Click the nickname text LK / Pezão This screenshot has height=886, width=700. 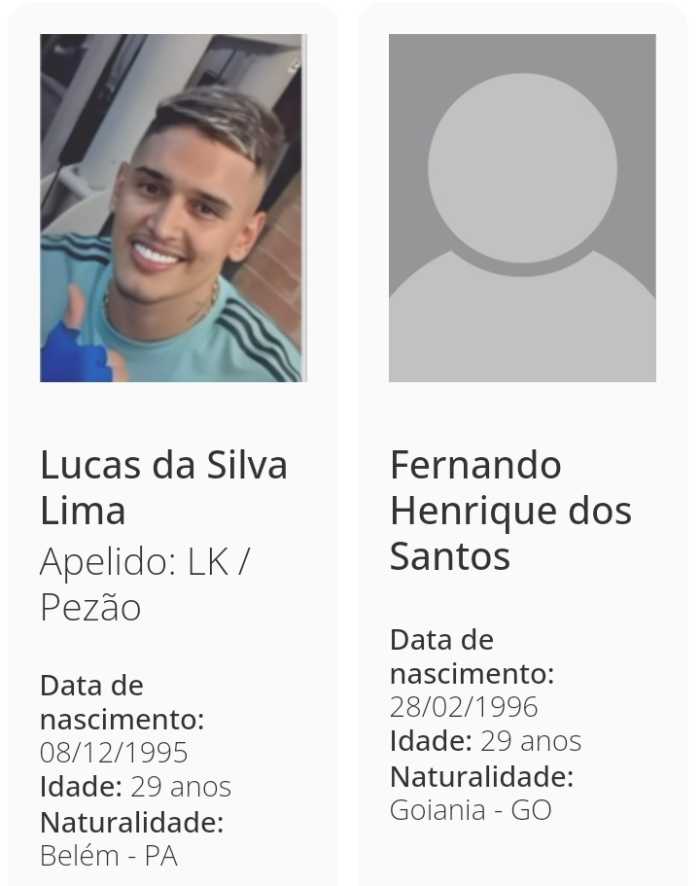click(x=145, y=585)
